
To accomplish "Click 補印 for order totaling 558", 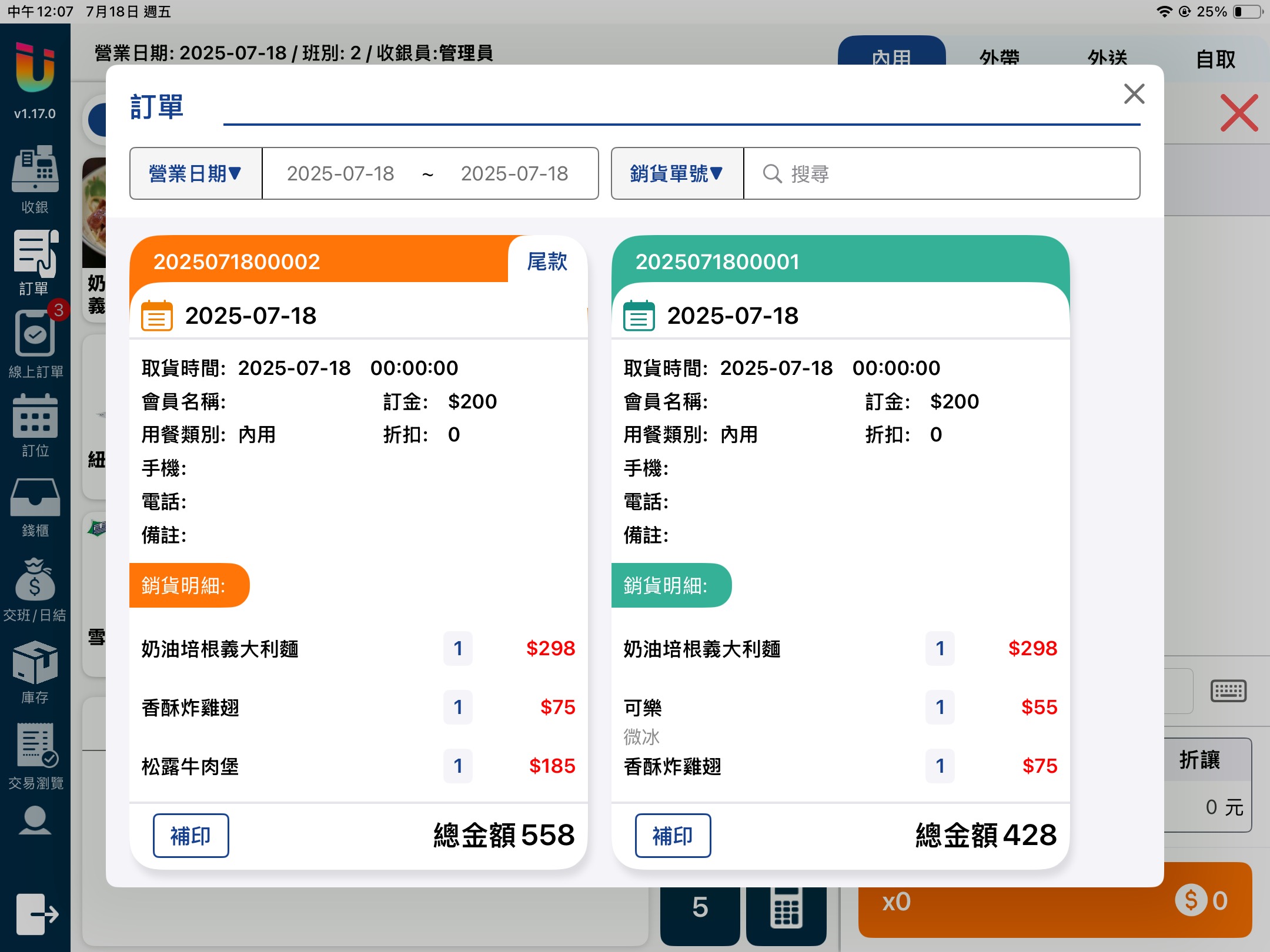I will click(x=190, y=835).
